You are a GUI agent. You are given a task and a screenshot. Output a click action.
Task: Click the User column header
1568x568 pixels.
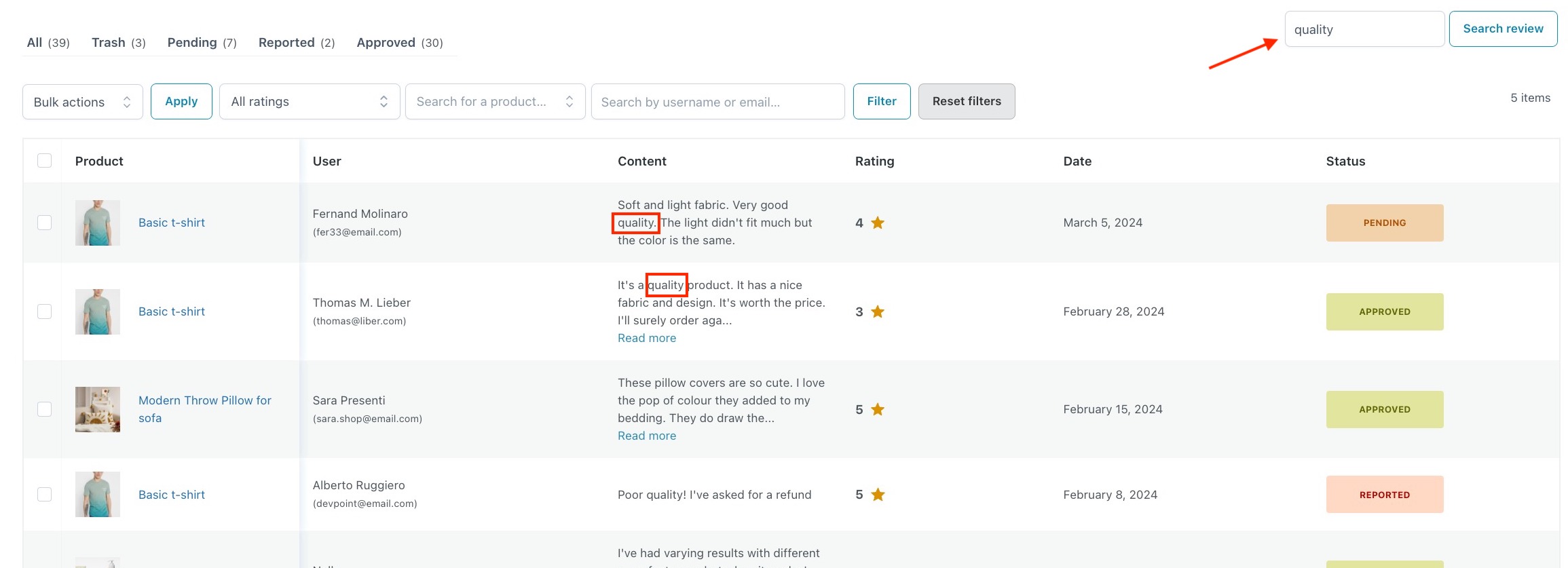(x=326, y=161)
